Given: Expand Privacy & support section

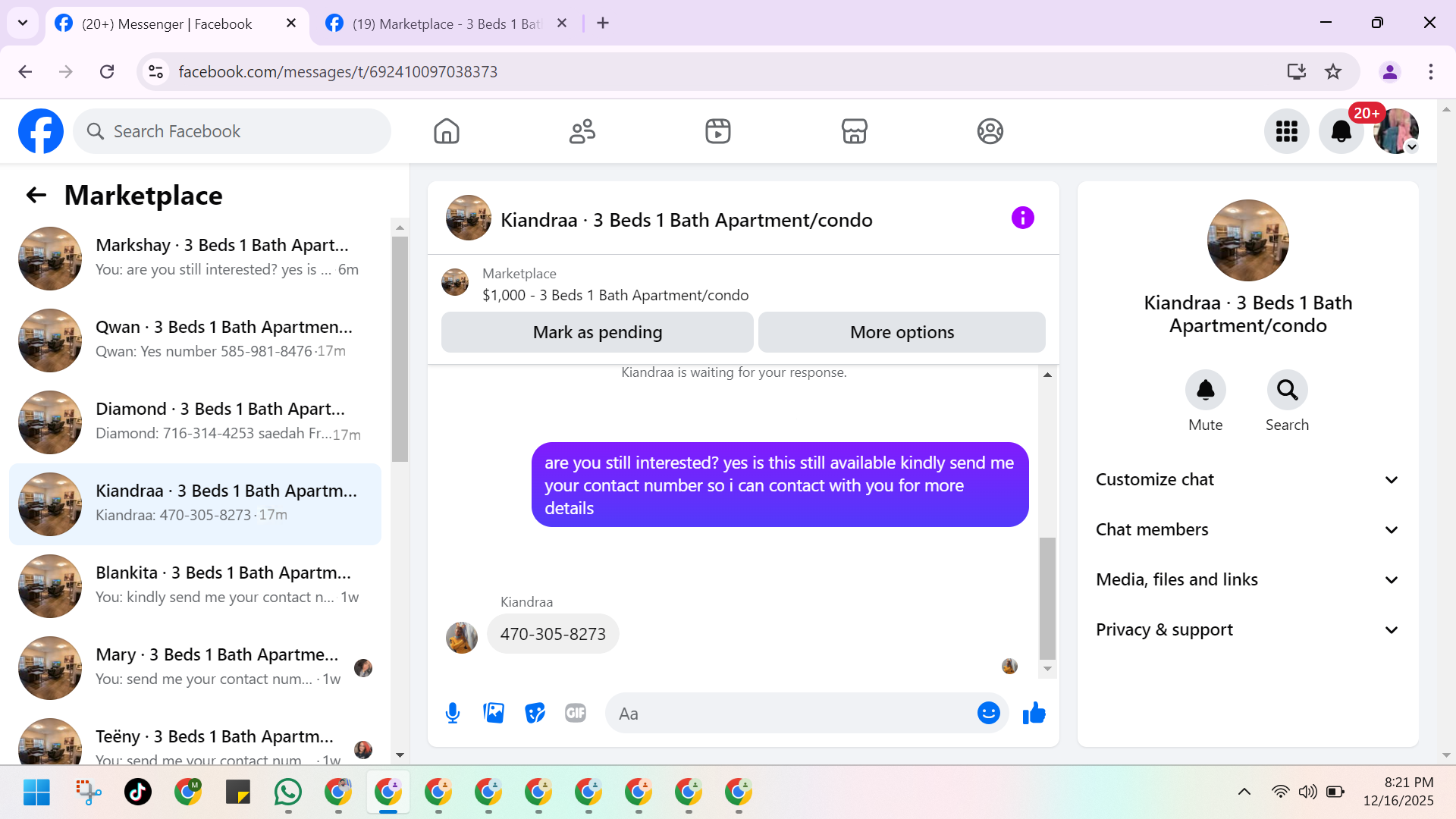Looking at the screenshot, I should click(1248, 630).
